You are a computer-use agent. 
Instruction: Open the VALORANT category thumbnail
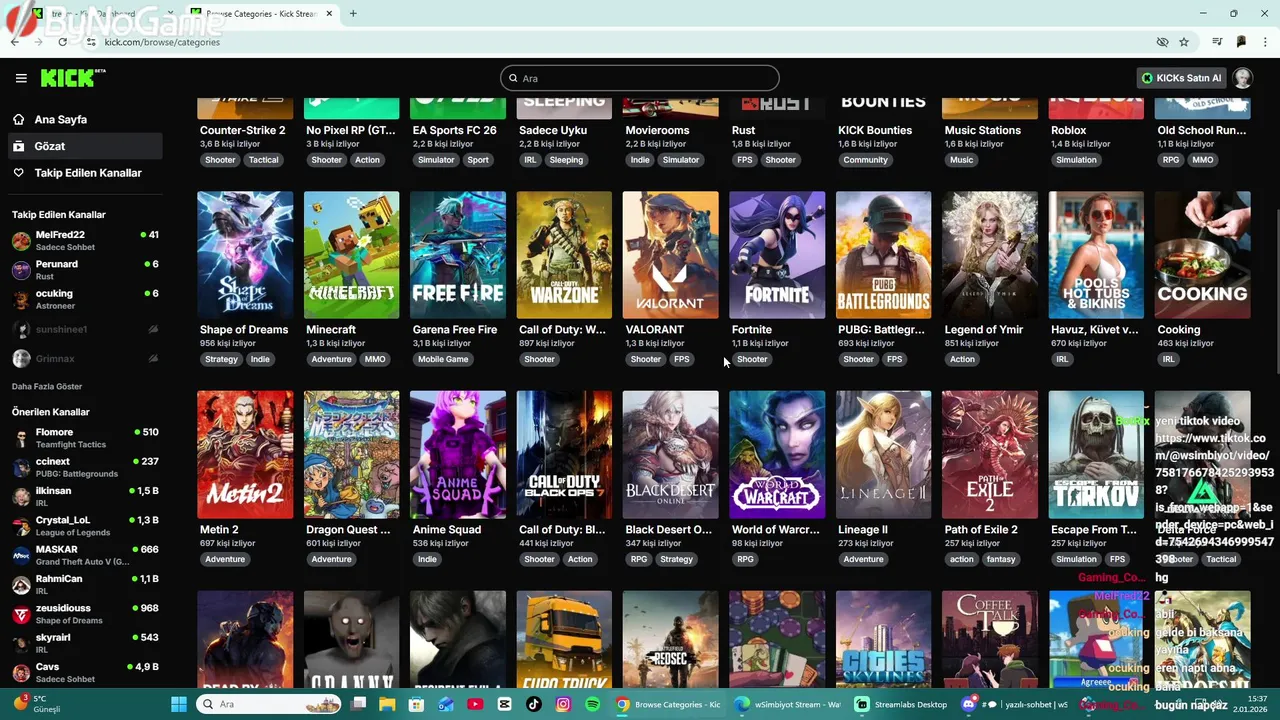(x=670, y=255)
